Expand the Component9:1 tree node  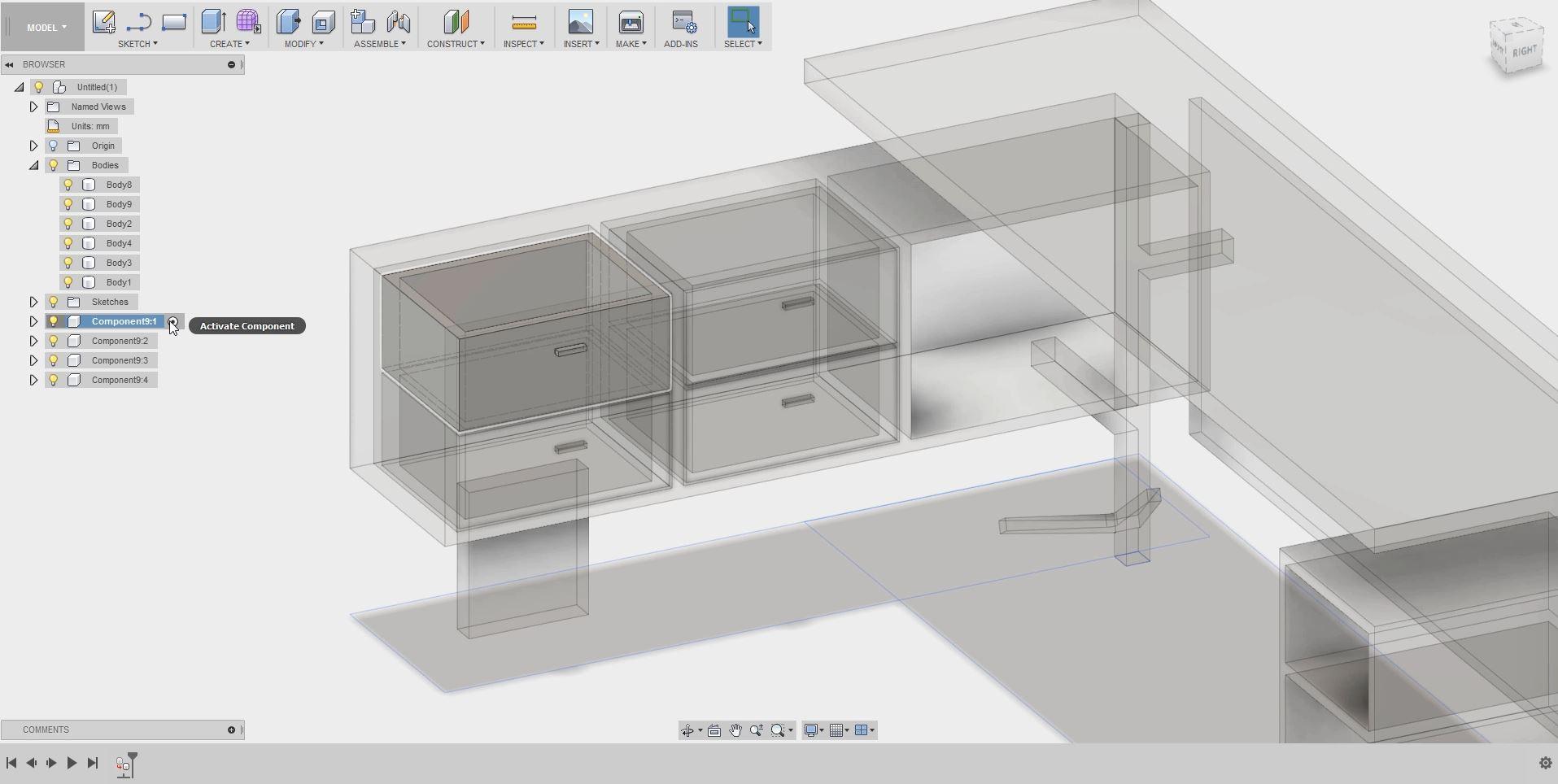coord(33,321)
